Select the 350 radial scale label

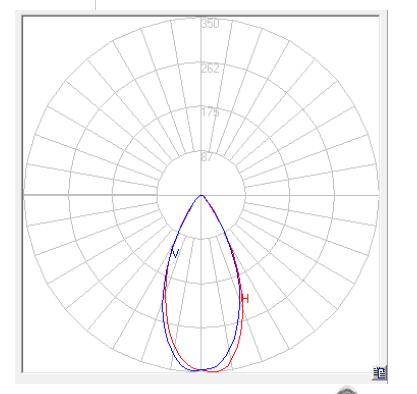click(x=210, y=24)
